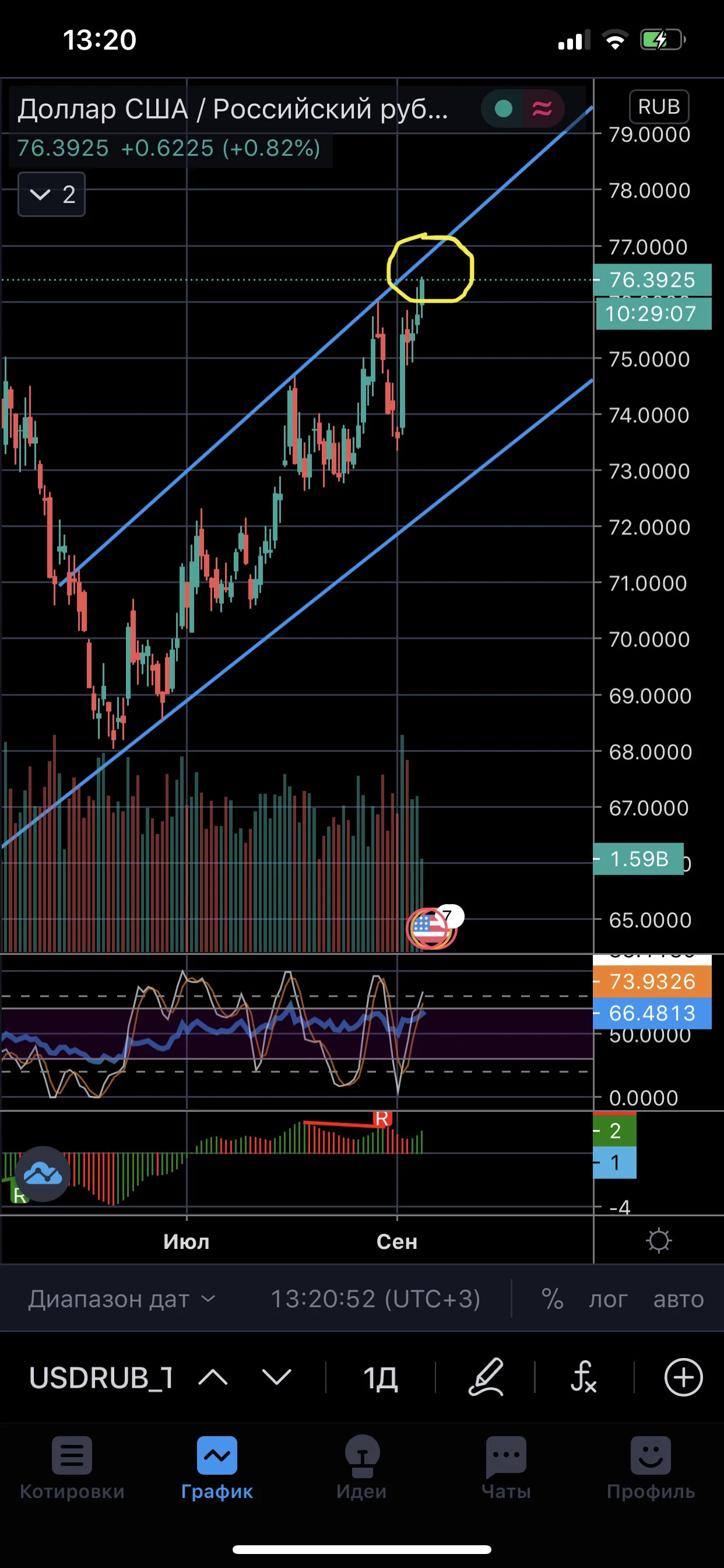This screenshot has height=1568, width=724.
Task: Tap the pink approximate-equals symbol indicator
Action: coord(542,109)
